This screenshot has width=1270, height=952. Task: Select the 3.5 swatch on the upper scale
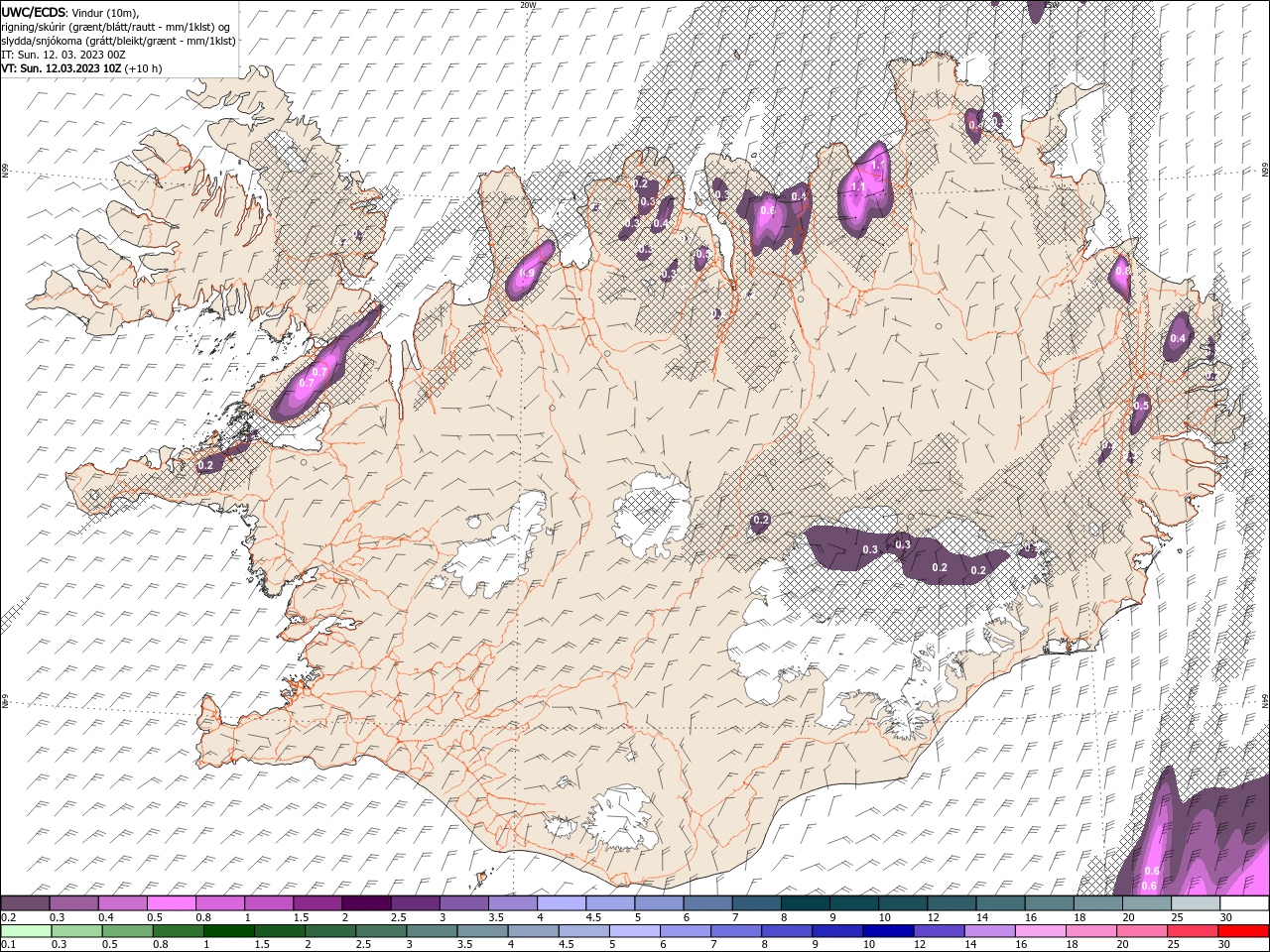tap(512, 903)
